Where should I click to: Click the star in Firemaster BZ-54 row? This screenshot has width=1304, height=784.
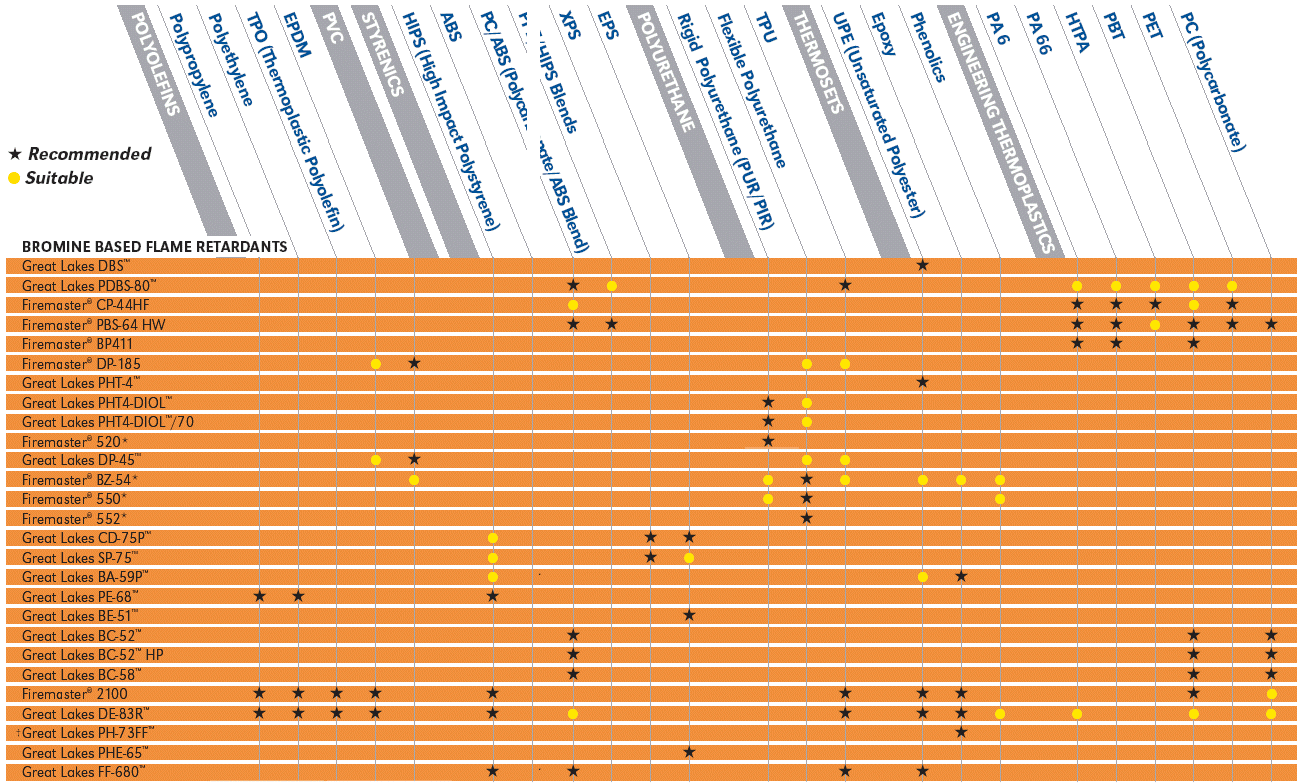coord(807,480)
